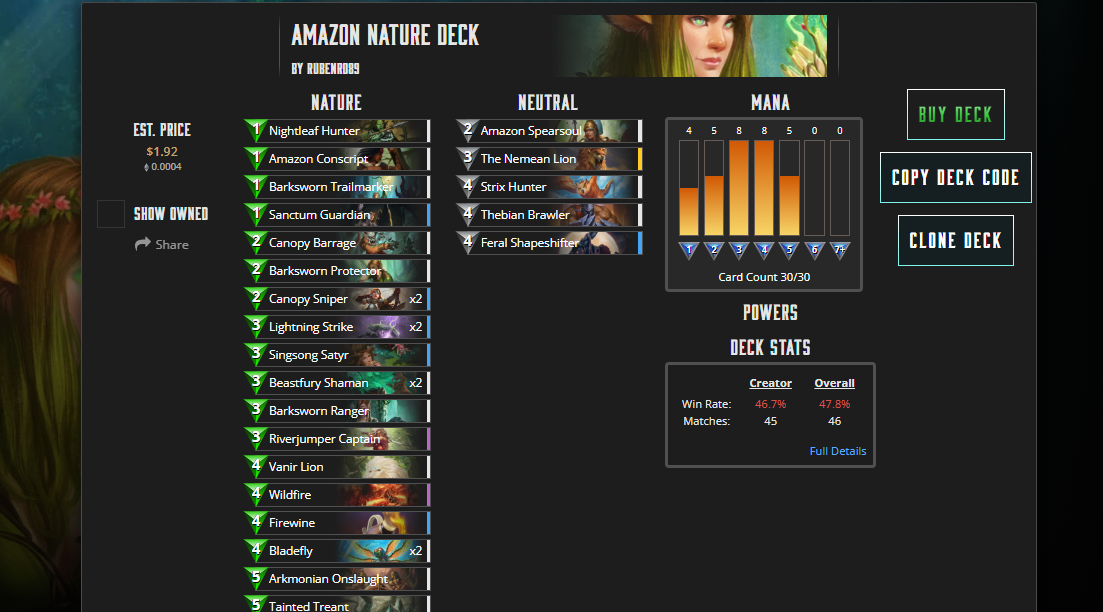Select the mana 5 gem icon
Viewport: 1103px width, 612px height.
789,250
